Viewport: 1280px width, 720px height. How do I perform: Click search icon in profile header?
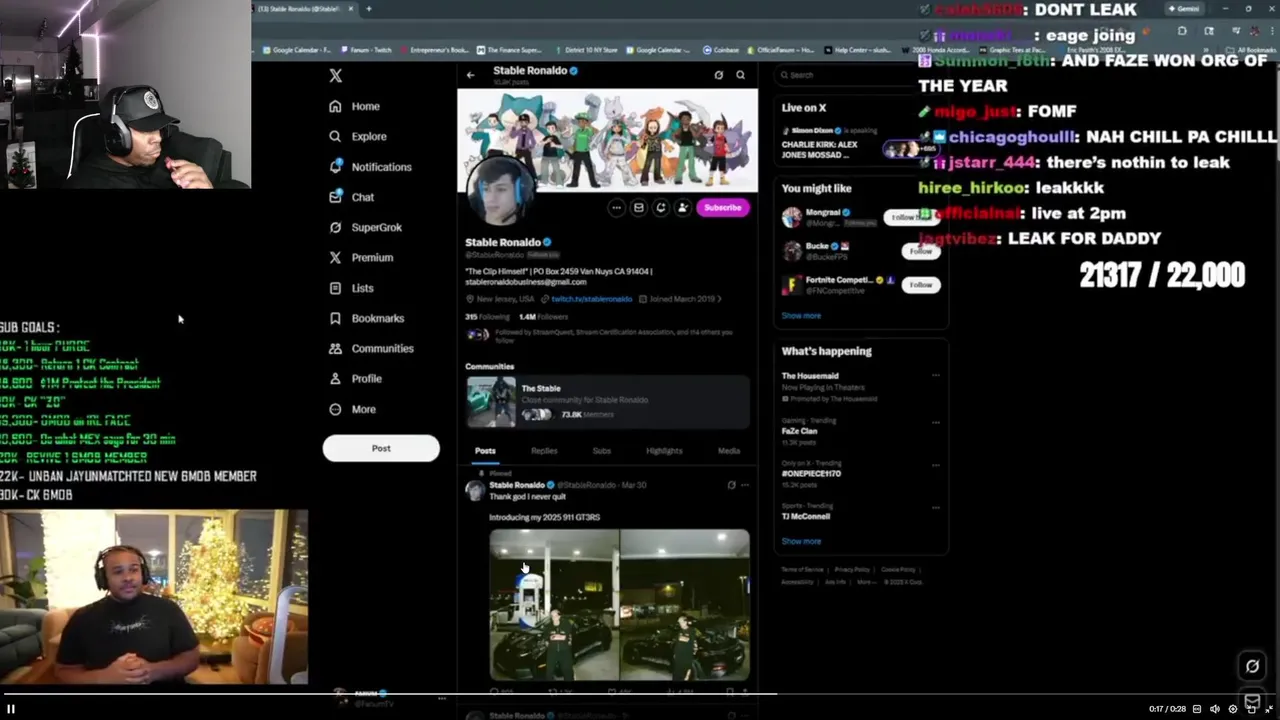[740, 75]
